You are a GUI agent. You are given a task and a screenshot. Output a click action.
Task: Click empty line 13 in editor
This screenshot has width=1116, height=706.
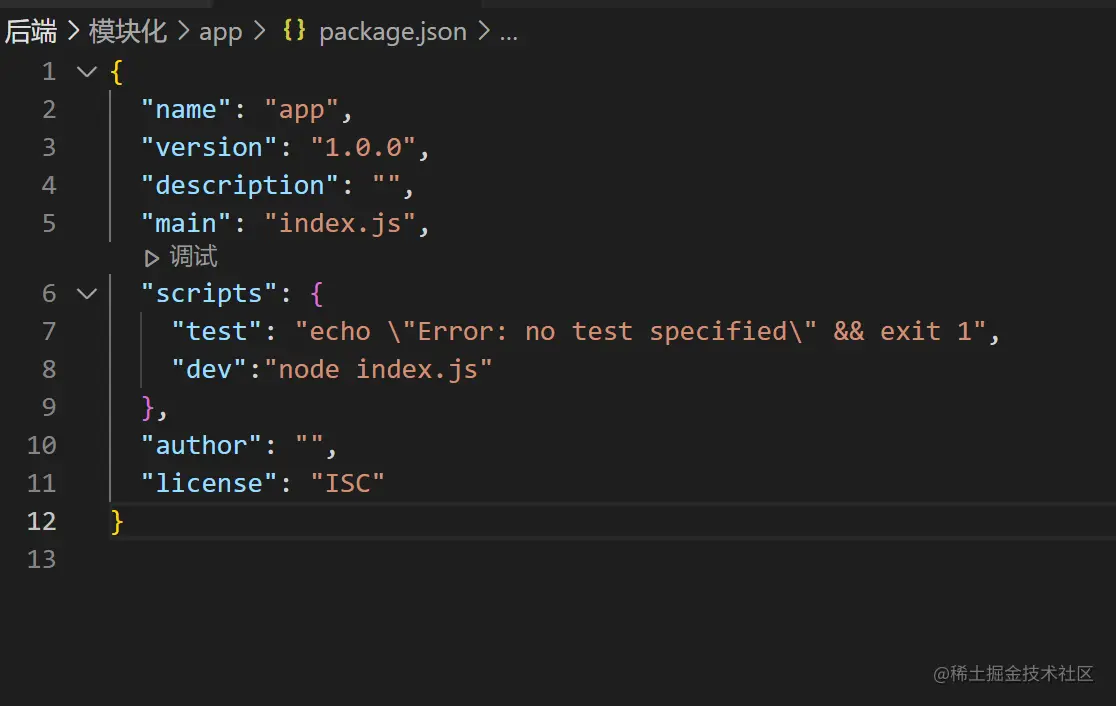400,559
